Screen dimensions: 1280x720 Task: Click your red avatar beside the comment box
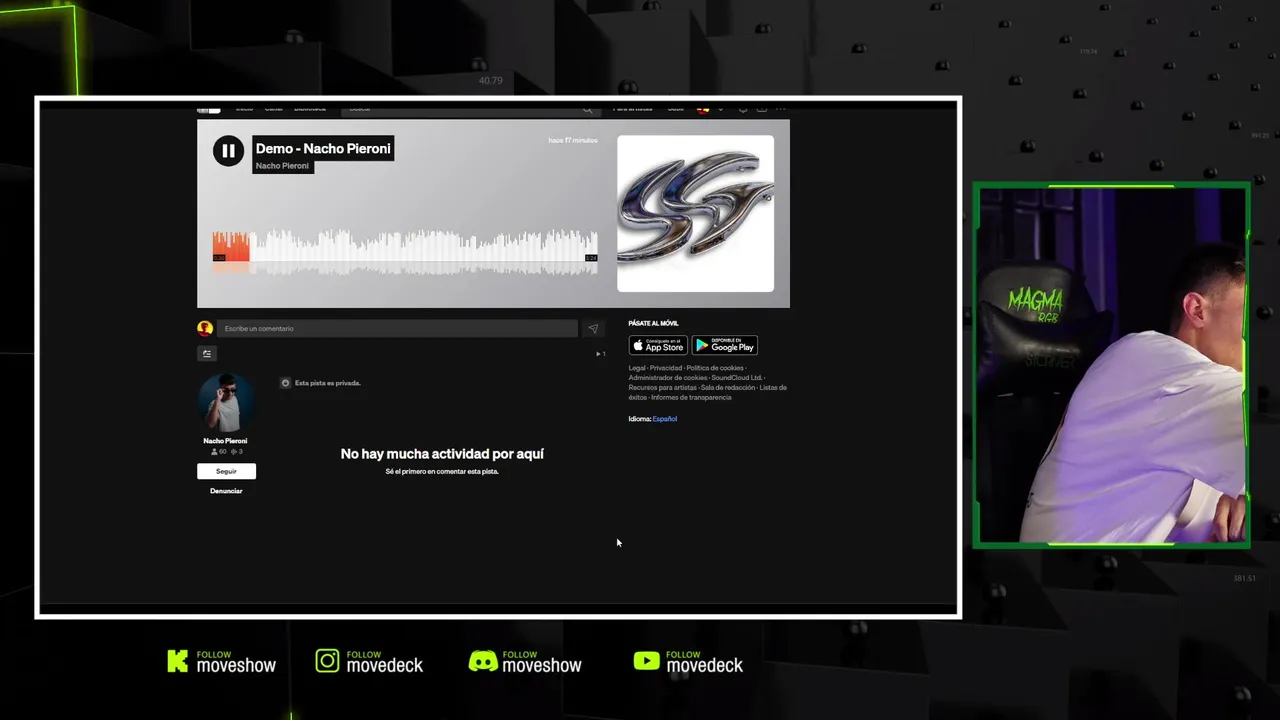[205, 328]
